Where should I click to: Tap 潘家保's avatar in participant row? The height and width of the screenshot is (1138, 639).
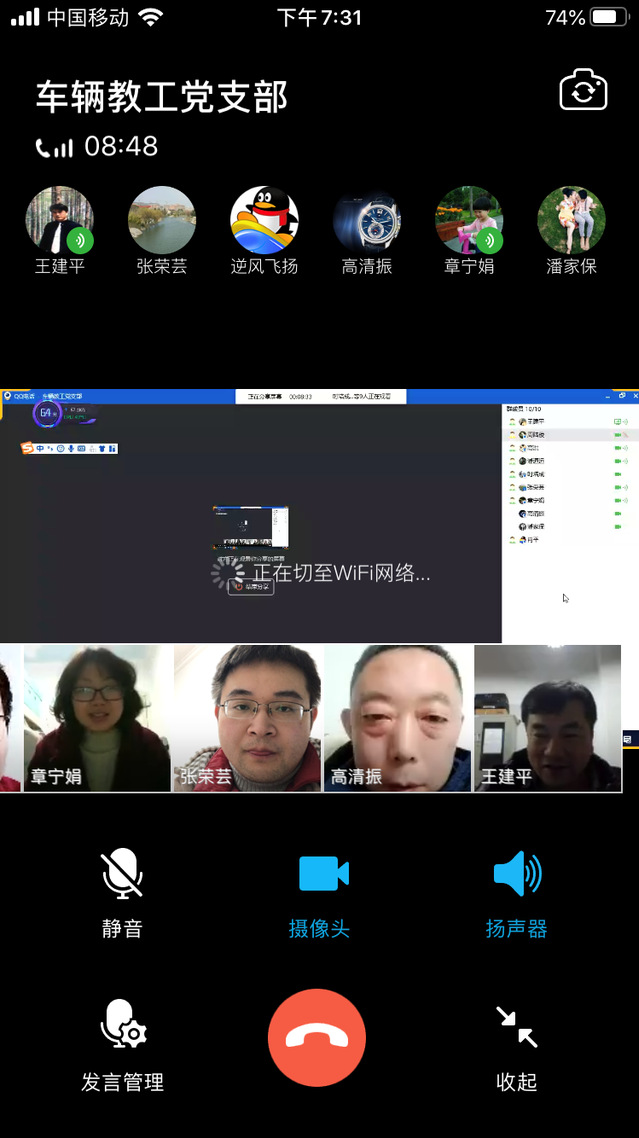click(x=571, y=220)
